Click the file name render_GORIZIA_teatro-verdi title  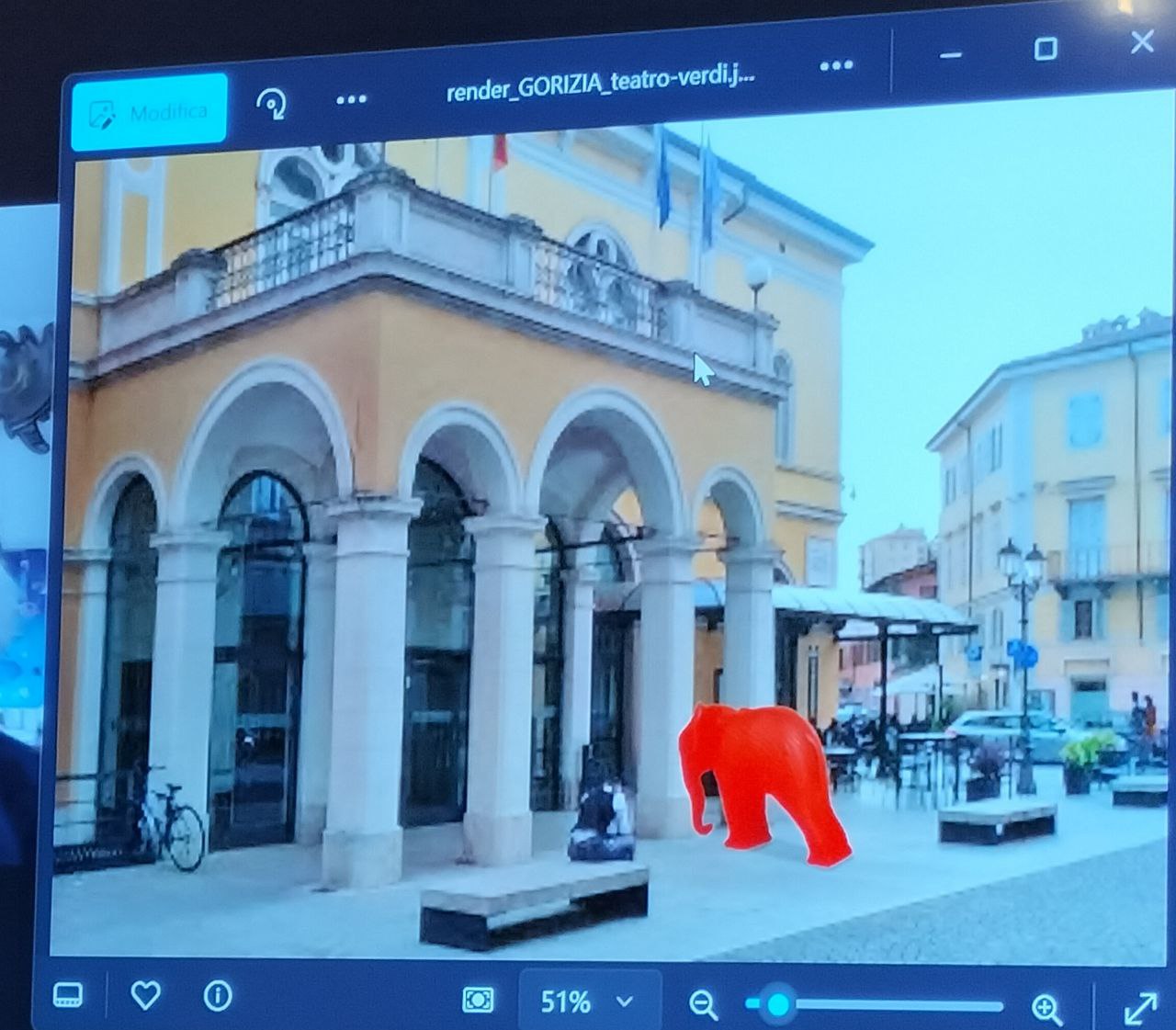(x=600, y=81)
